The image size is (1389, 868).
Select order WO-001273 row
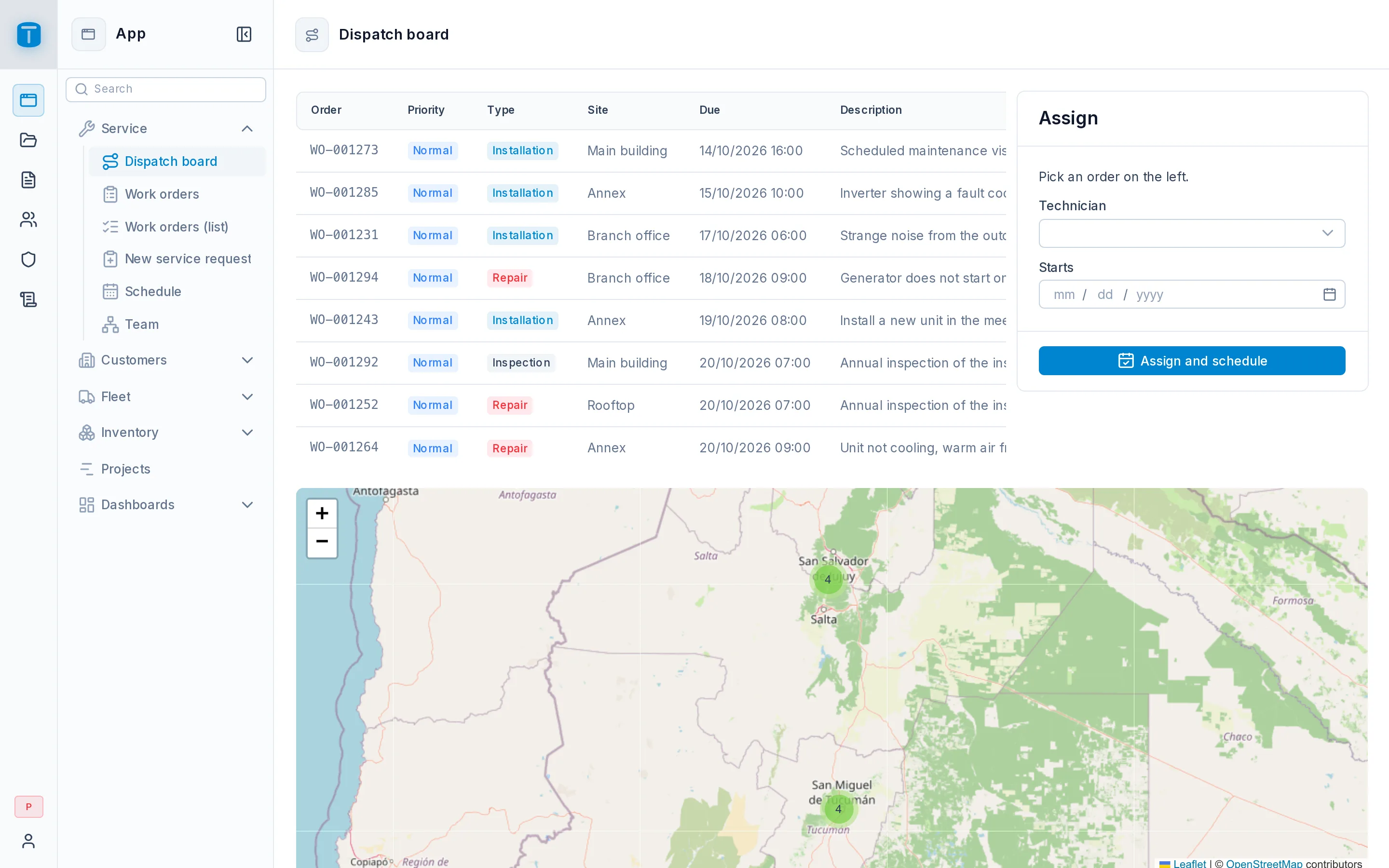coord(651,150)
